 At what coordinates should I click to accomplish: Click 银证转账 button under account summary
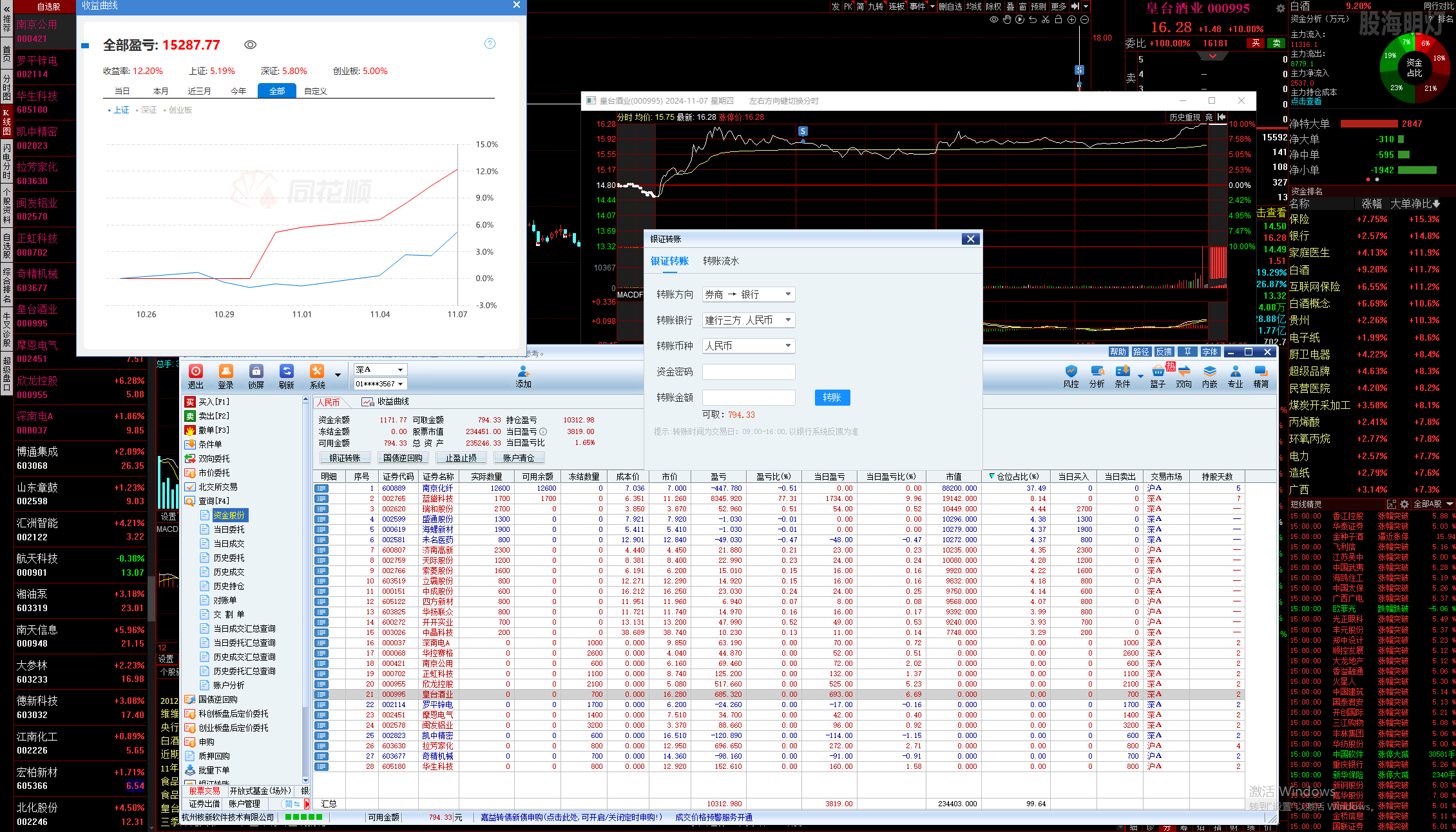(345, 458)
